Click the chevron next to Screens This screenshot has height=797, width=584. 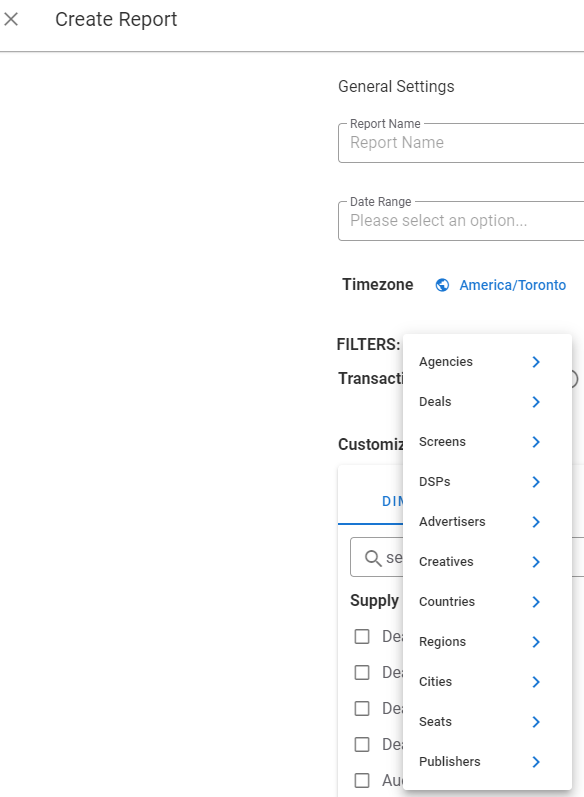(536, 442)
